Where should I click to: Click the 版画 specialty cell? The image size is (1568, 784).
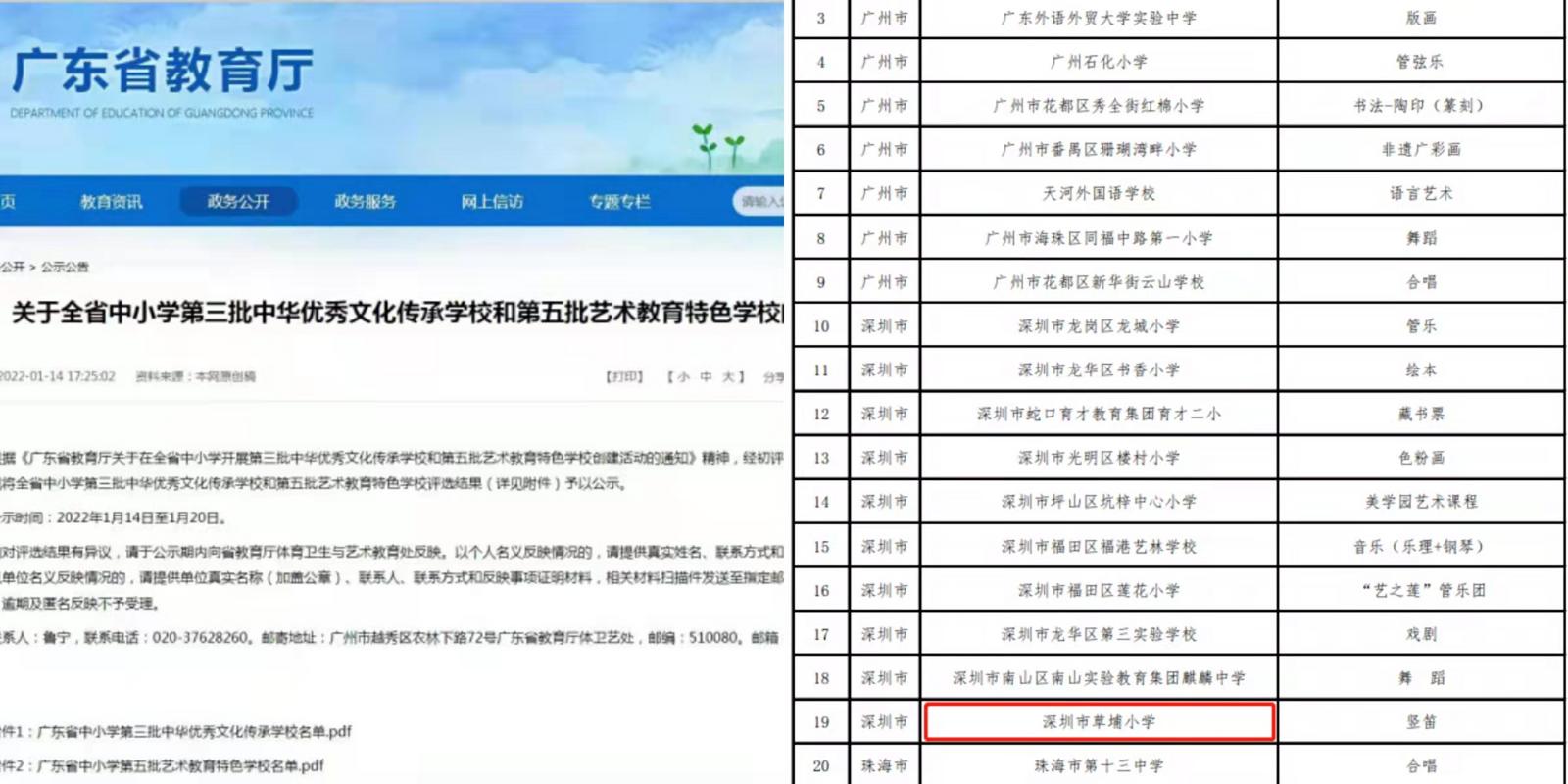pos(1421,18)
